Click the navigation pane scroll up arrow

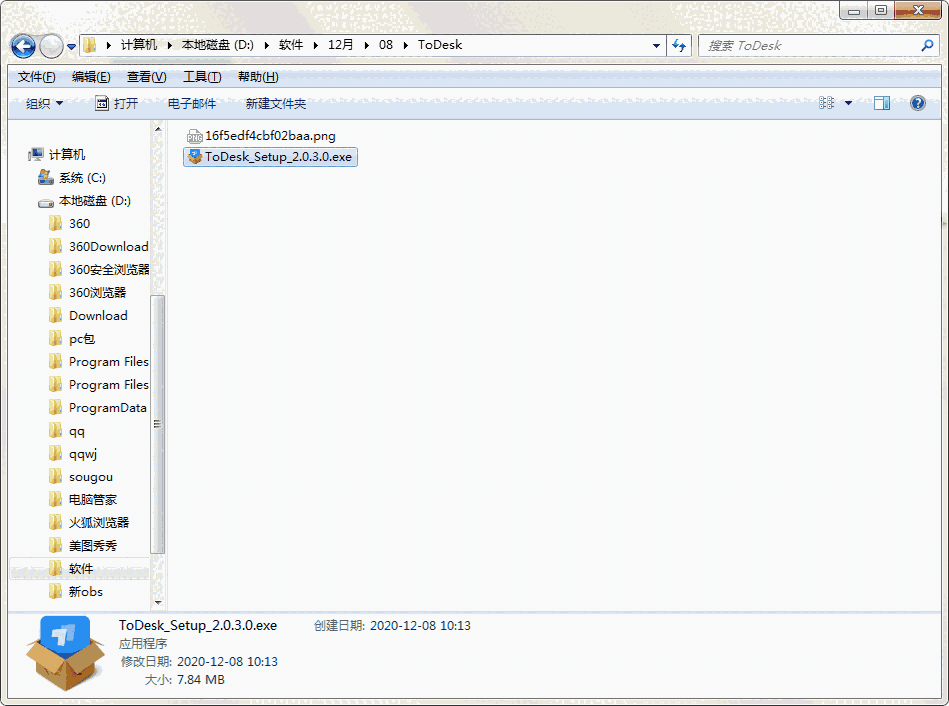[x=158, y=129]
